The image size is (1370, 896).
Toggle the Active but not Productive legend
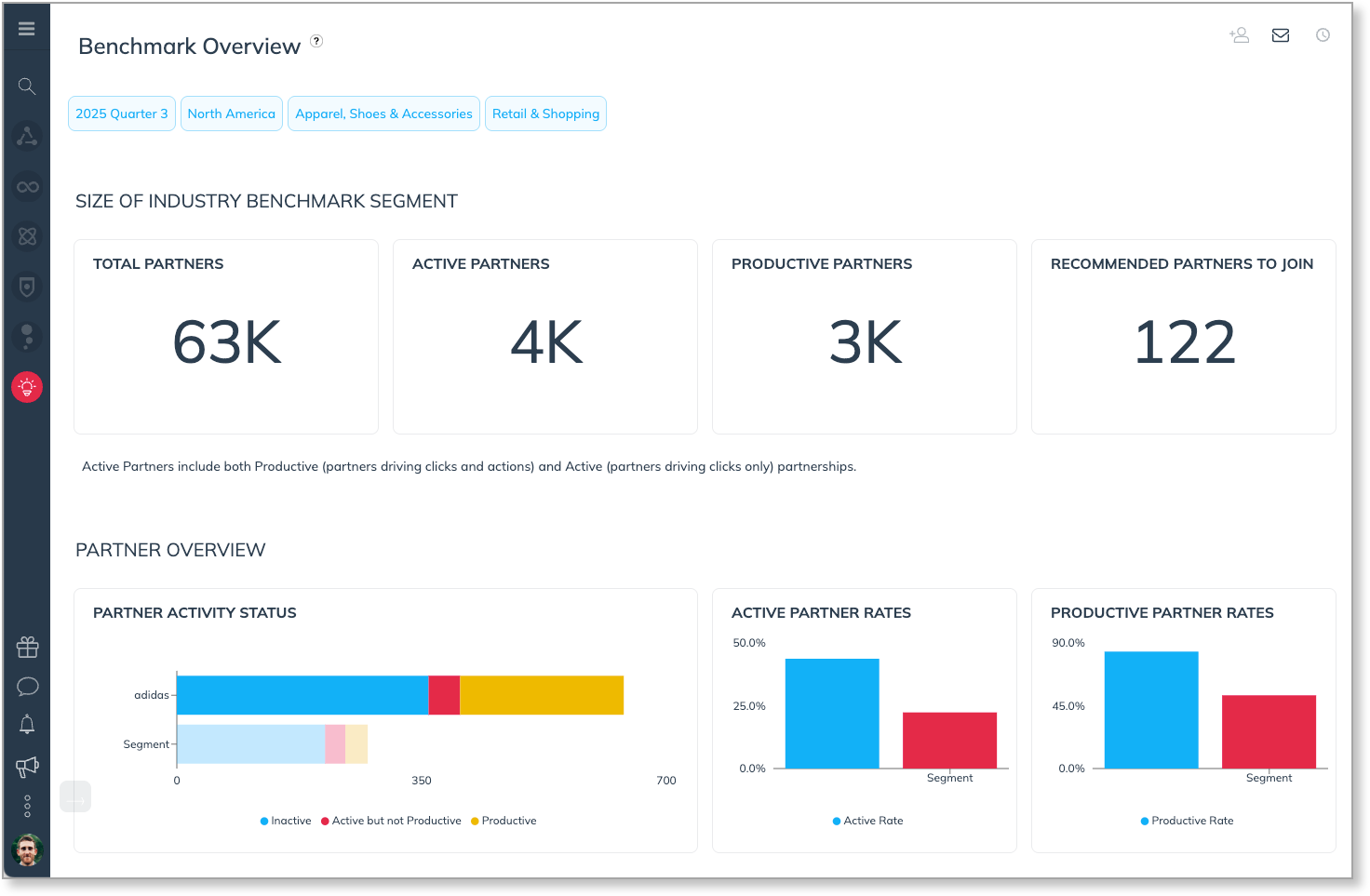pos(391,821)
